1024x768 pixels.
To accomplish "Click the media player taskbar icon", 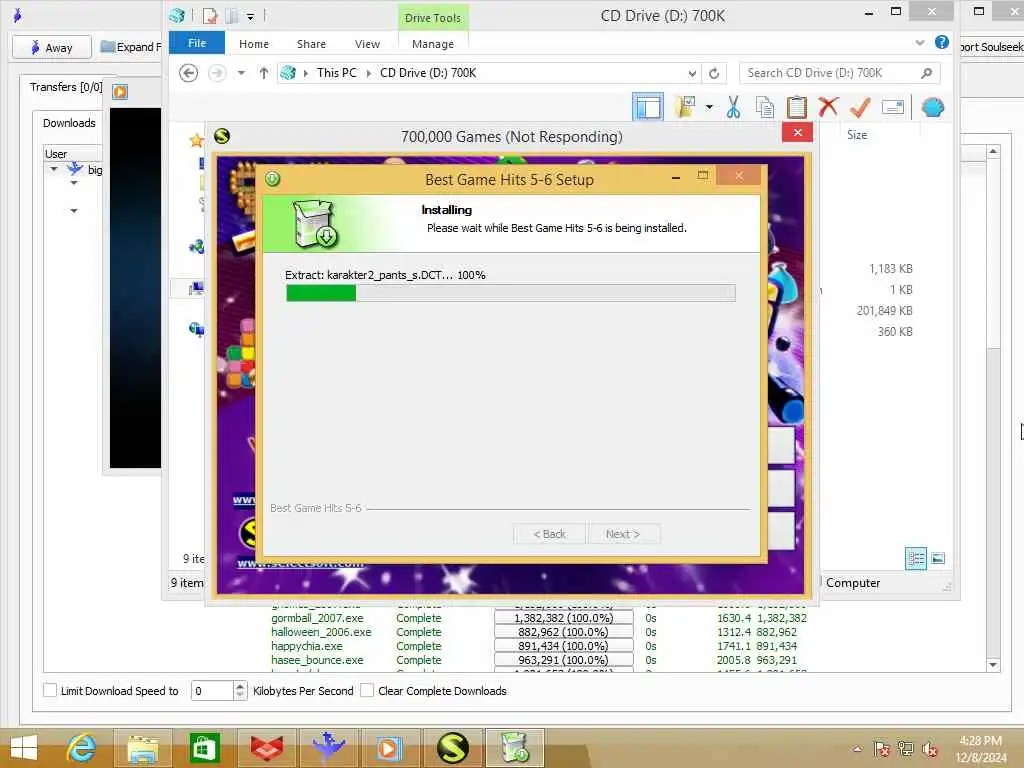I will (389, 748).
